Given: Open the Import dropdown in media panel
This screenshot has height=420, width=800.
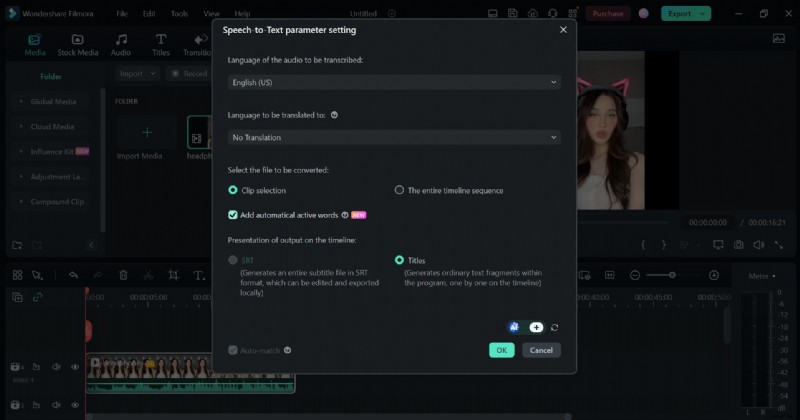Looking at the screenshot, I should tap(137, 73).
